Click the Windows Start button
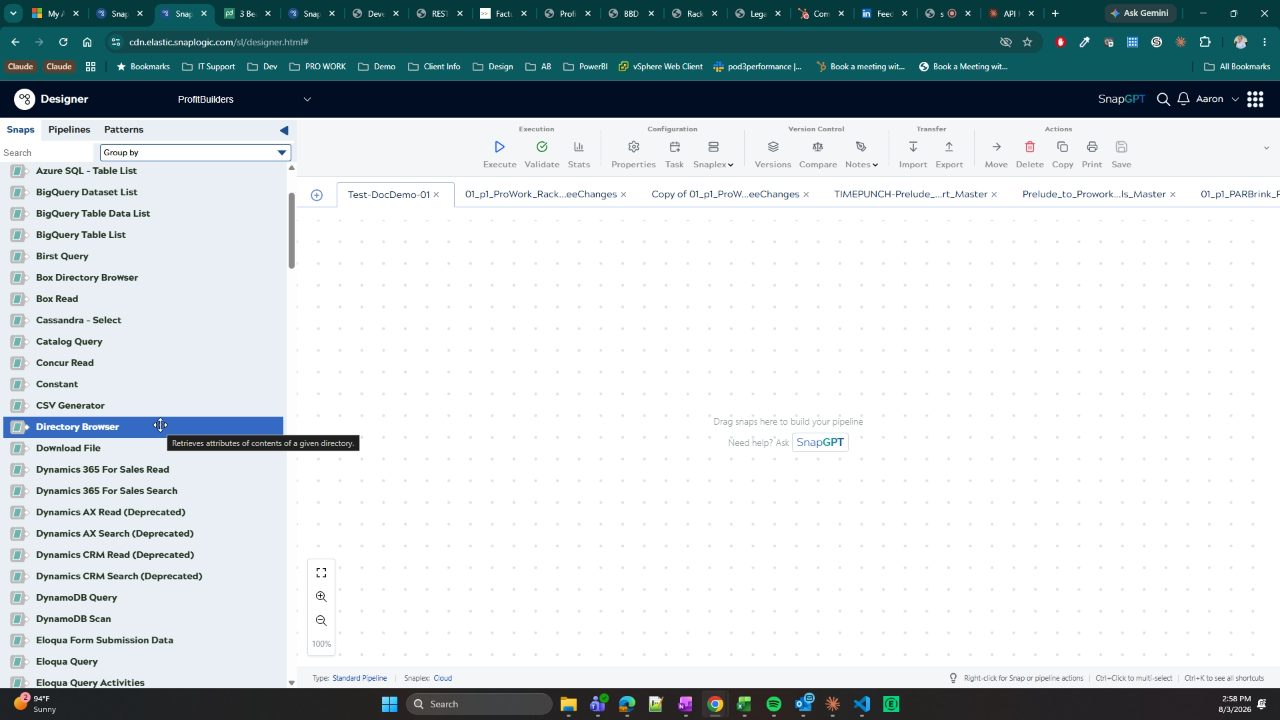1280x720 pixels. coord(389,704)
